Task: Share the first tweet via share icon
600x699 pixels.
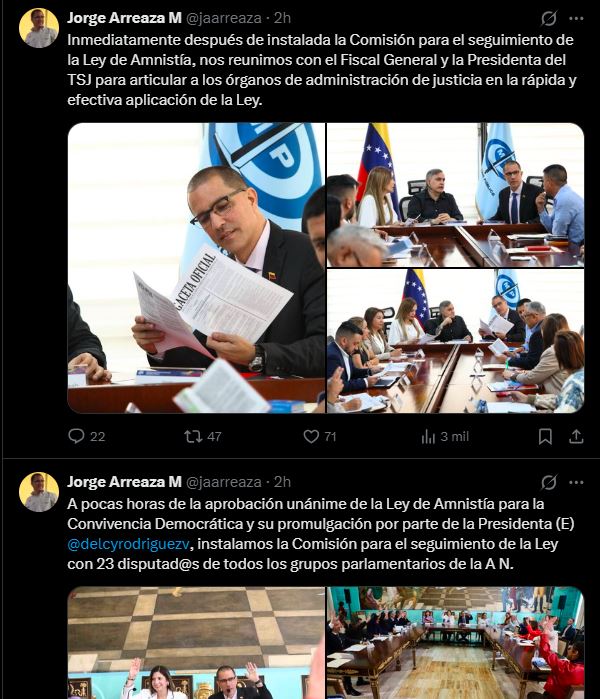Action: (576, 436)
